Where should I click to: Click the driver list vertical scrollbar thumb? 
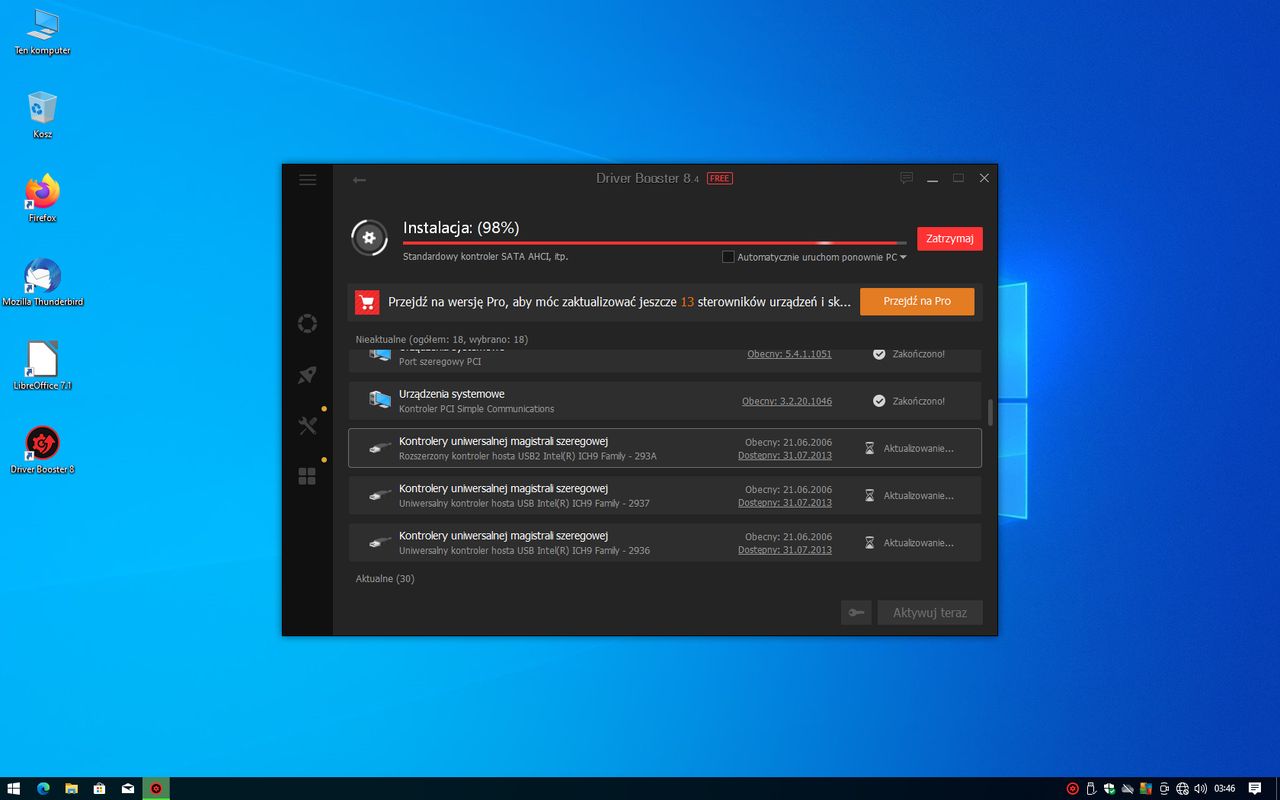point(990,412)
